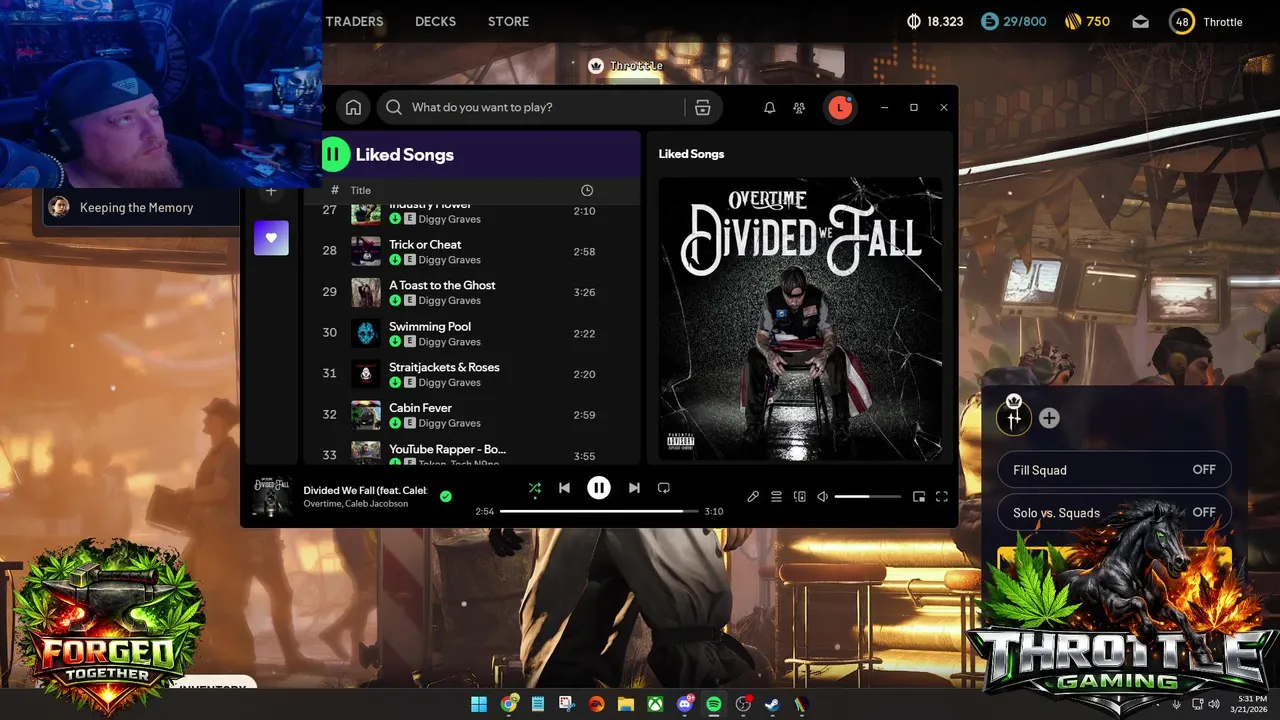Enter Spotify full screen mode

click(x=942, y=497)
